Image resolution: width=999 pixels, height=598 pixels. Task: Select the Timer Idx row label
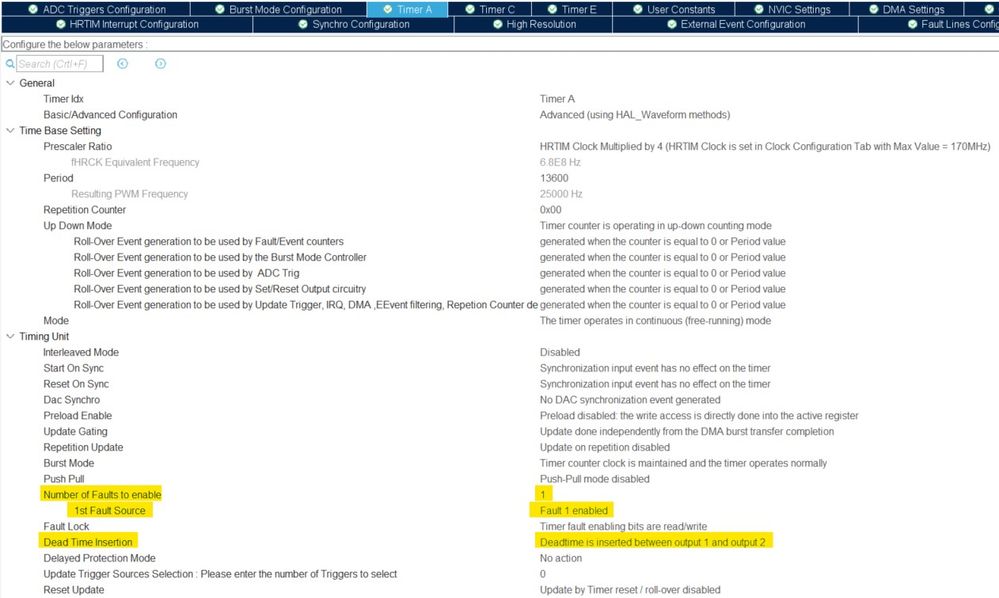(x=63, y=99)
